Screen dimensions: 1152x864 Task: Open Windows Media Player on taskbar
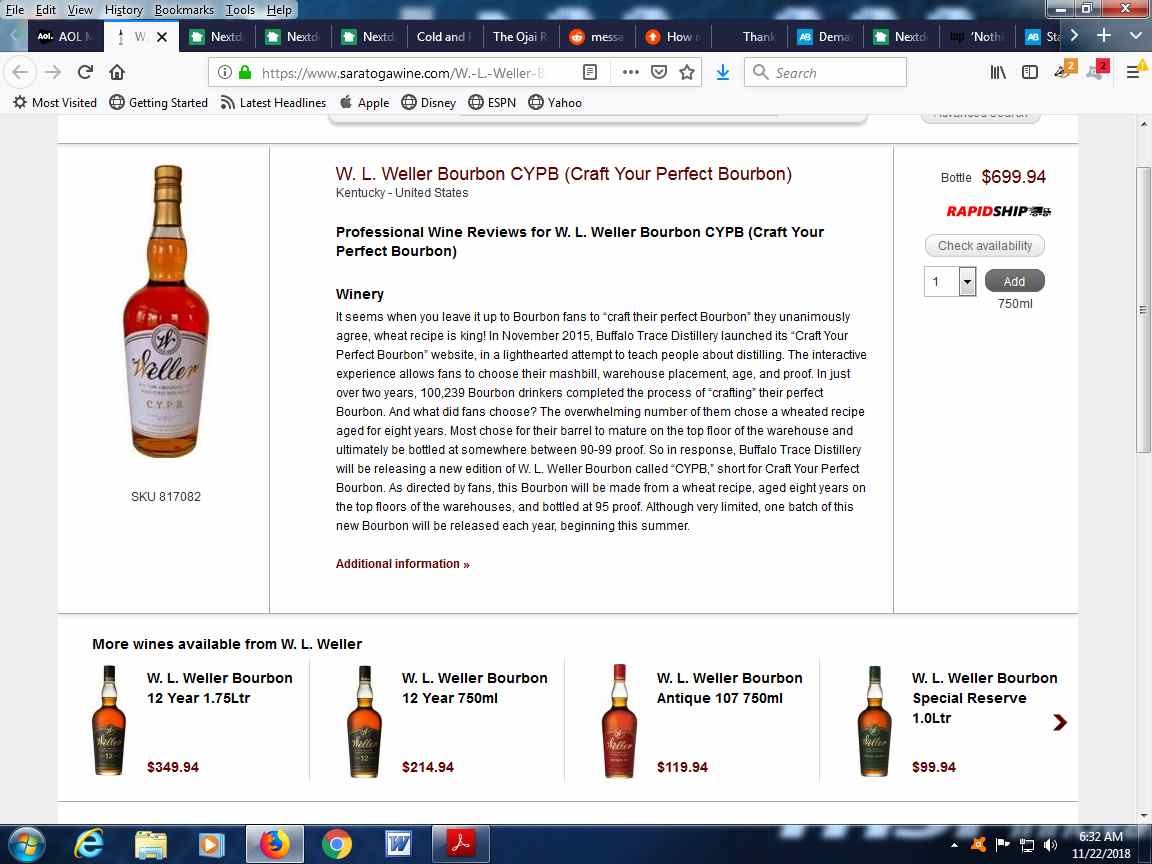point(212,845)
